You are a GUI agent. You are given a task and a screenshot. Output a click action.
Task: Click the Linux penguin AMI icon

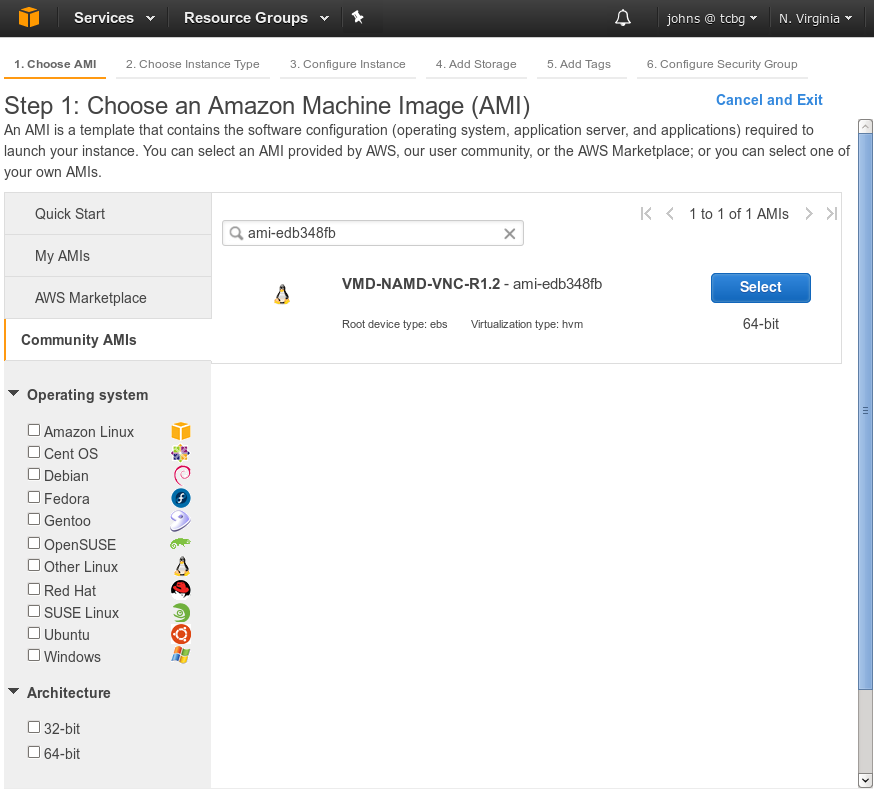pos(282,294)
